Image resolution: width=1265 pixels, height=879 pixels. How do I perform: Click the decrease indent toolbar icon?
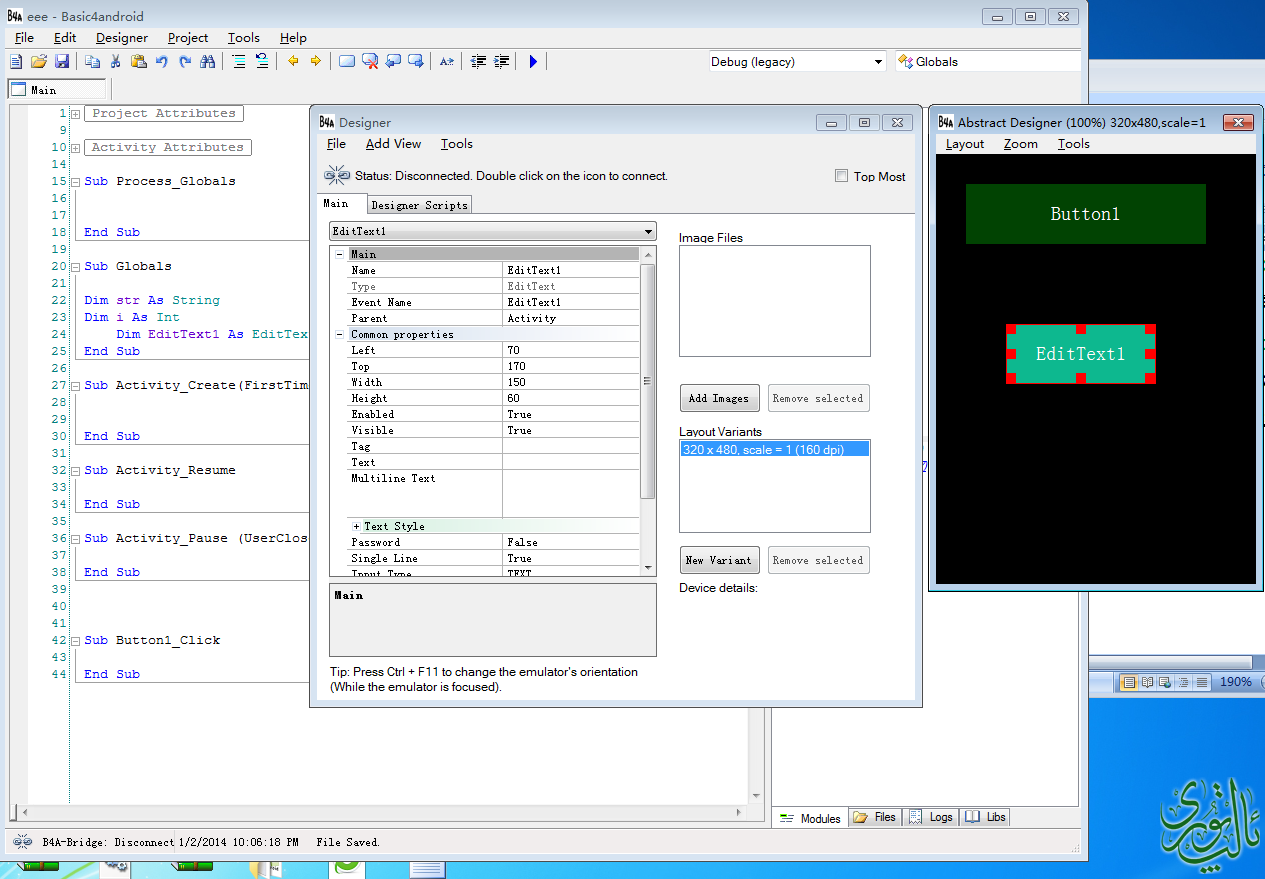tap(478, 62)
